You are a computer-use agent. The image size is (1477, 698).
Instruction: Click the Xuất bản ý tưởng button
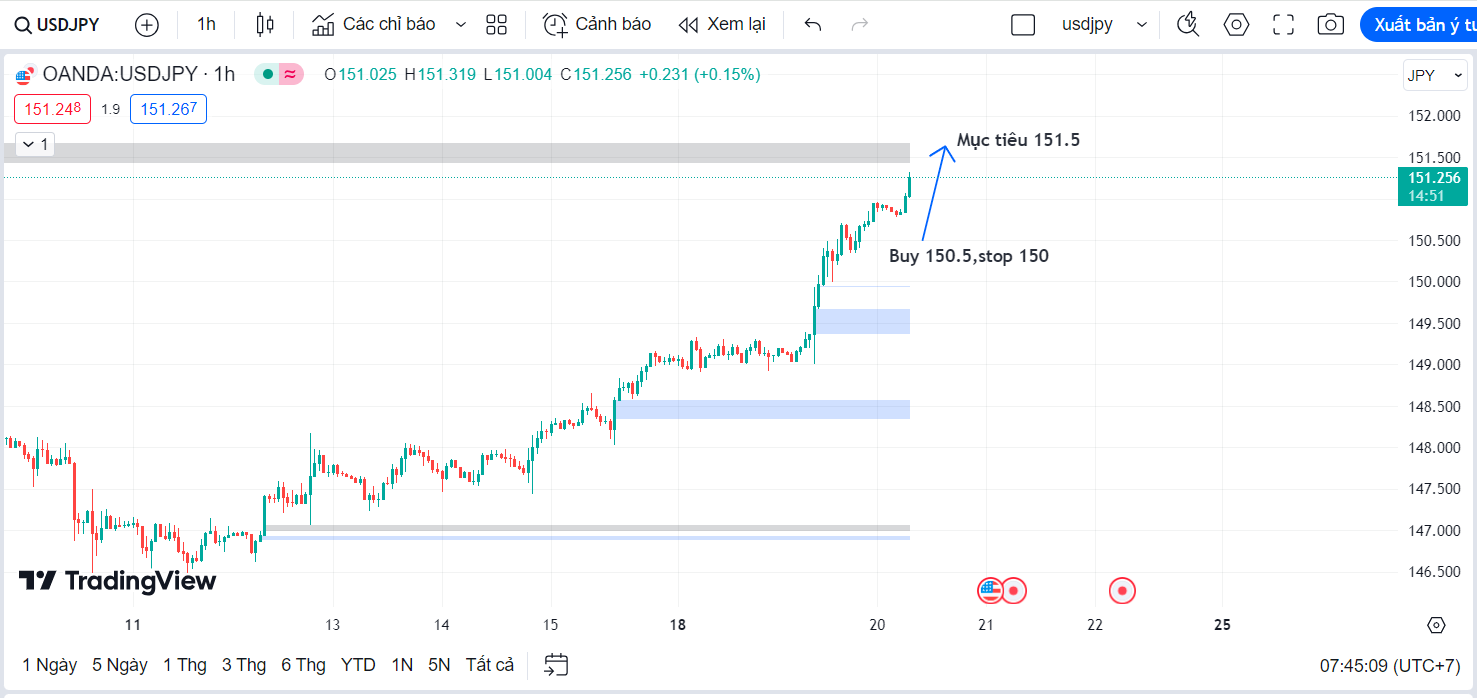(1422, 25)
